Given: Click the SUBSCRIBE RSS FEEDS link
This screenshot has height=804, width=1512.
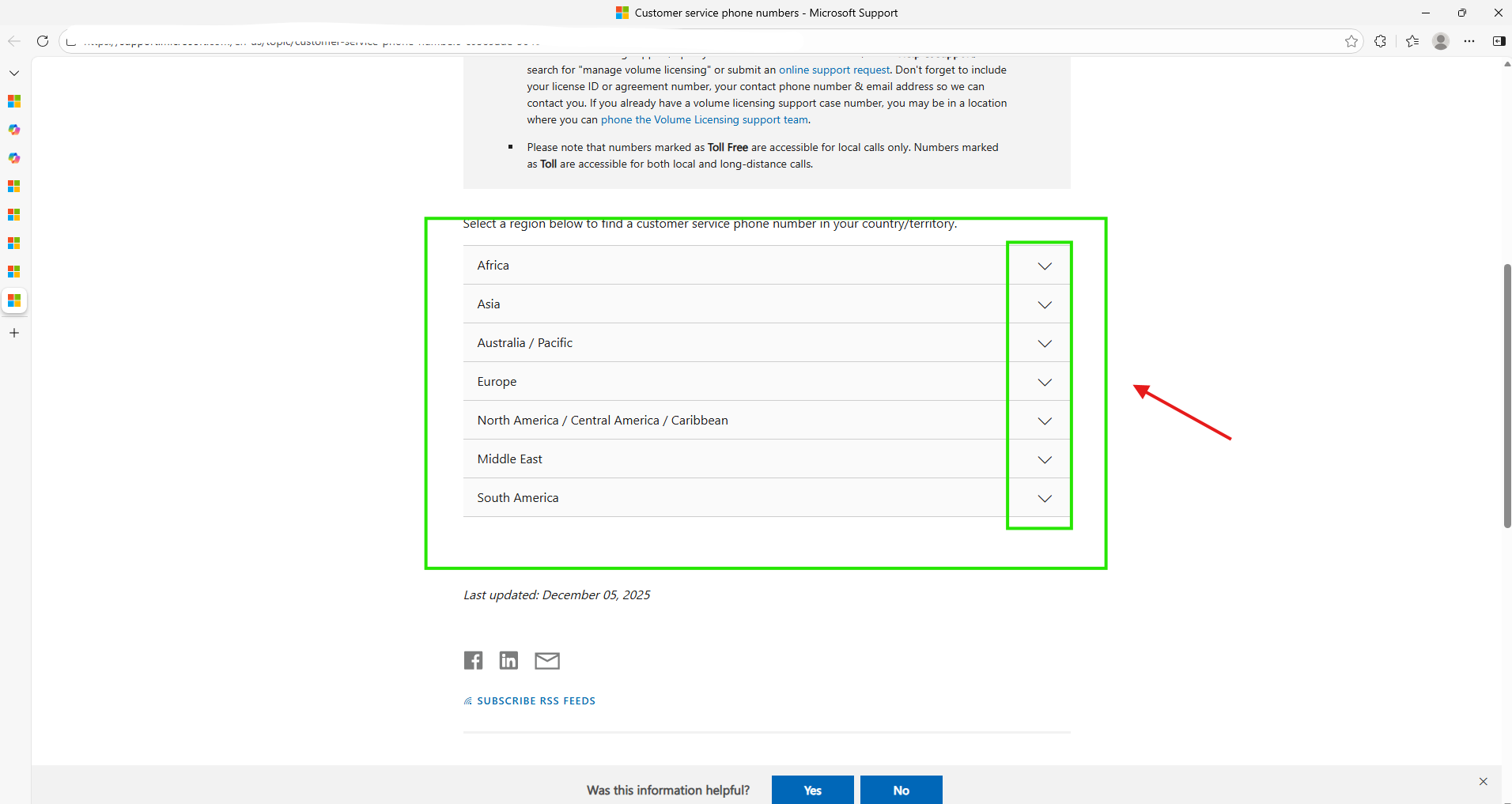Looking at the screenshot, I should tap(530, 701).
